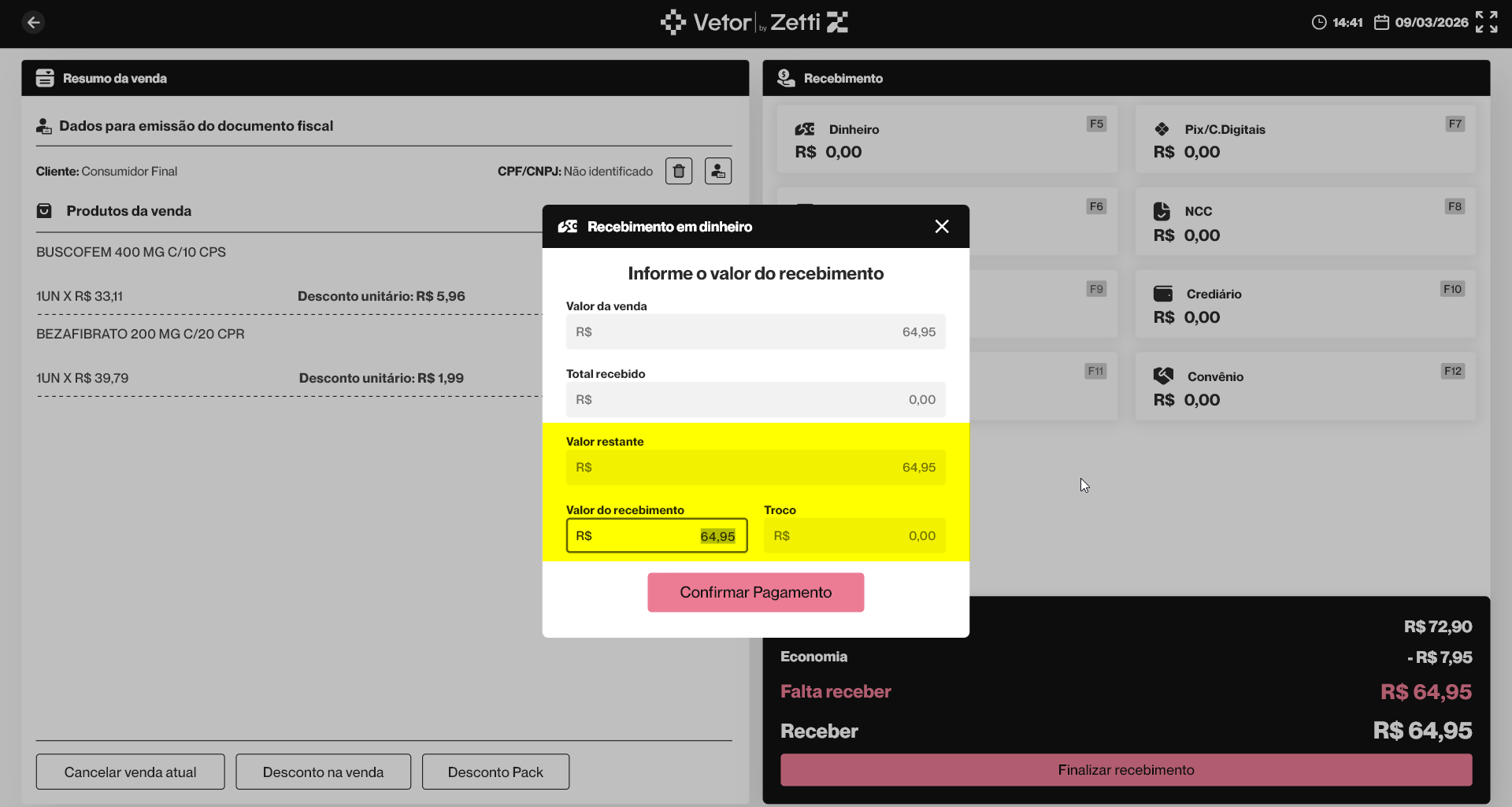Open Desconto na venda
1512x807 pixels.
[324, 772]
